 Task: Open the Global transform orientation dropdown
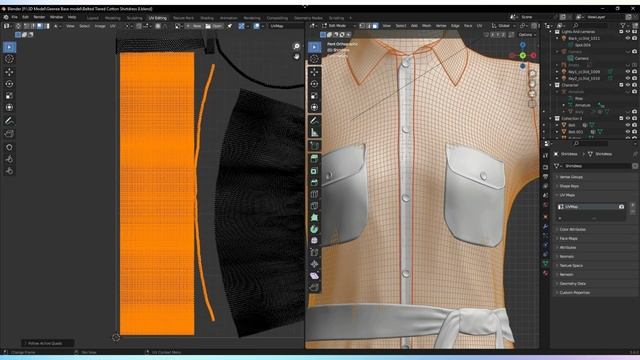(504, 26)
